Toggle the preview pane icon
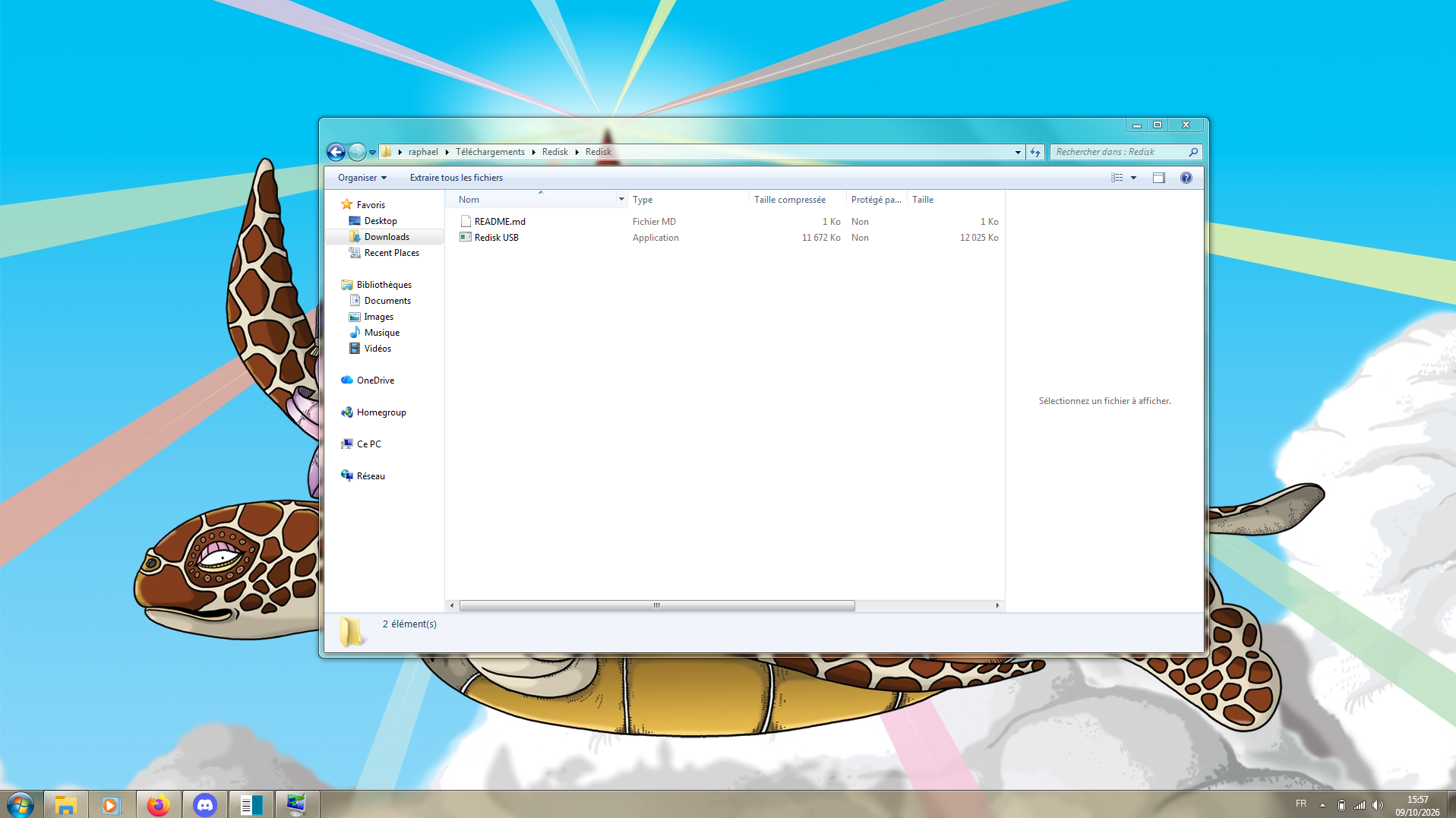Viewport: 1456px width, 818px height. point(1159,178)
